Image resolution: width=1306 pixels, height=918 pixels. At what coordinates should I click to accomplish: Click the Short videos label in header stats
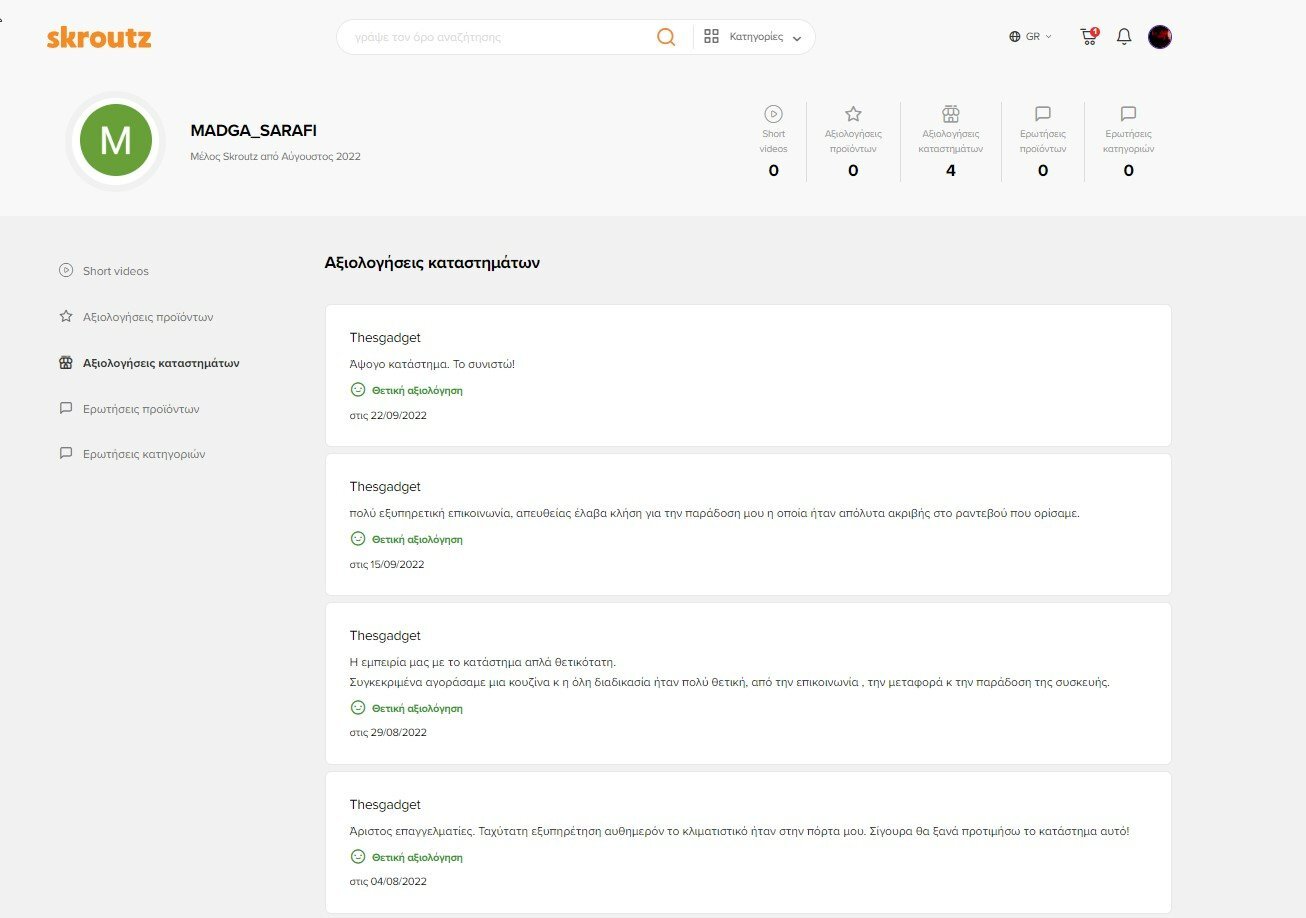coord(773,141)
